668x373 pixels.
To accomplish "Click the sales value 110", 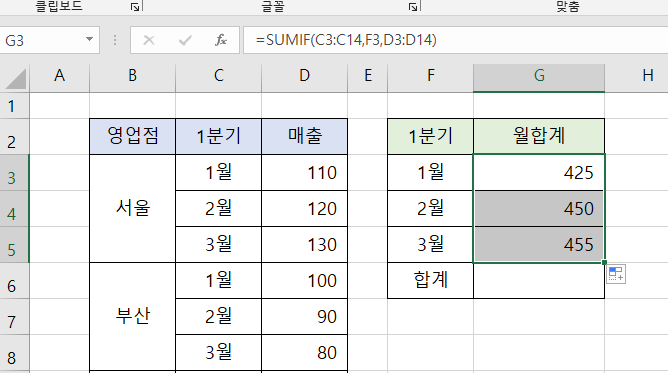I will pos(305,172).
